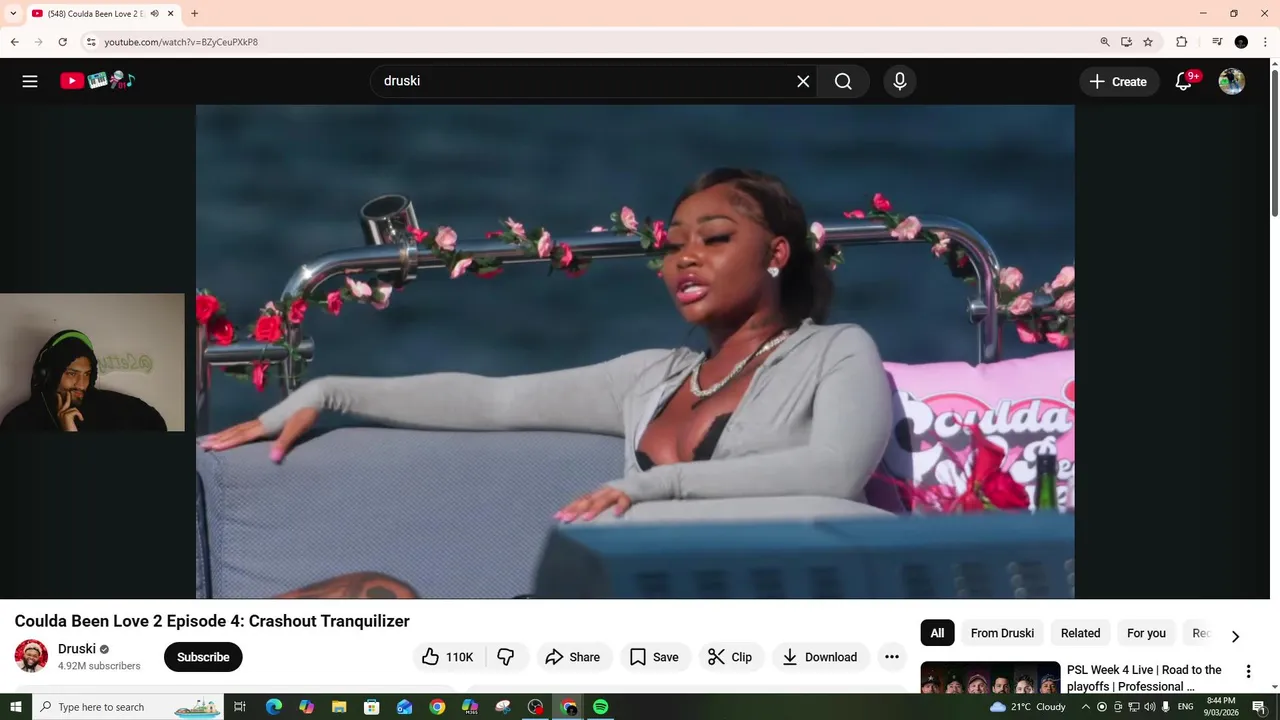Select the All filter chip
The image size is (1280, 720).
point(937,633)
